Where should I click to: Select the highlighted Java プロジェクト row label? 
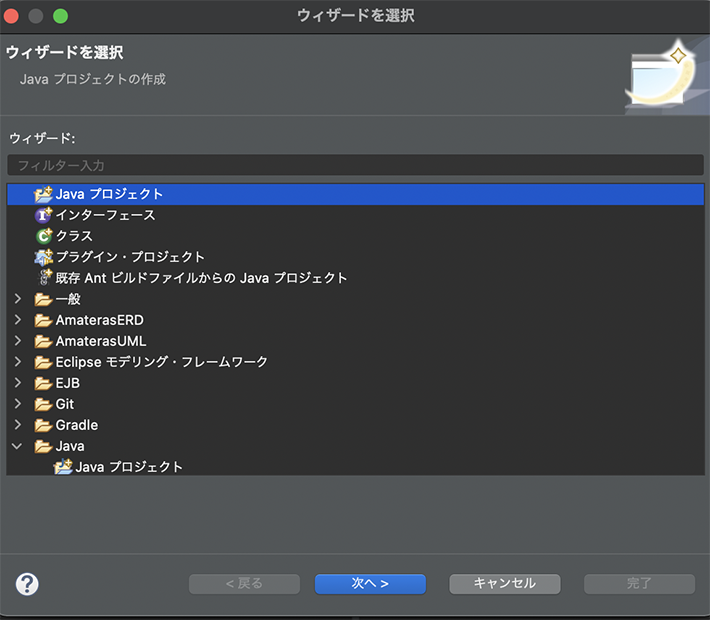click(x=109, y=194)
